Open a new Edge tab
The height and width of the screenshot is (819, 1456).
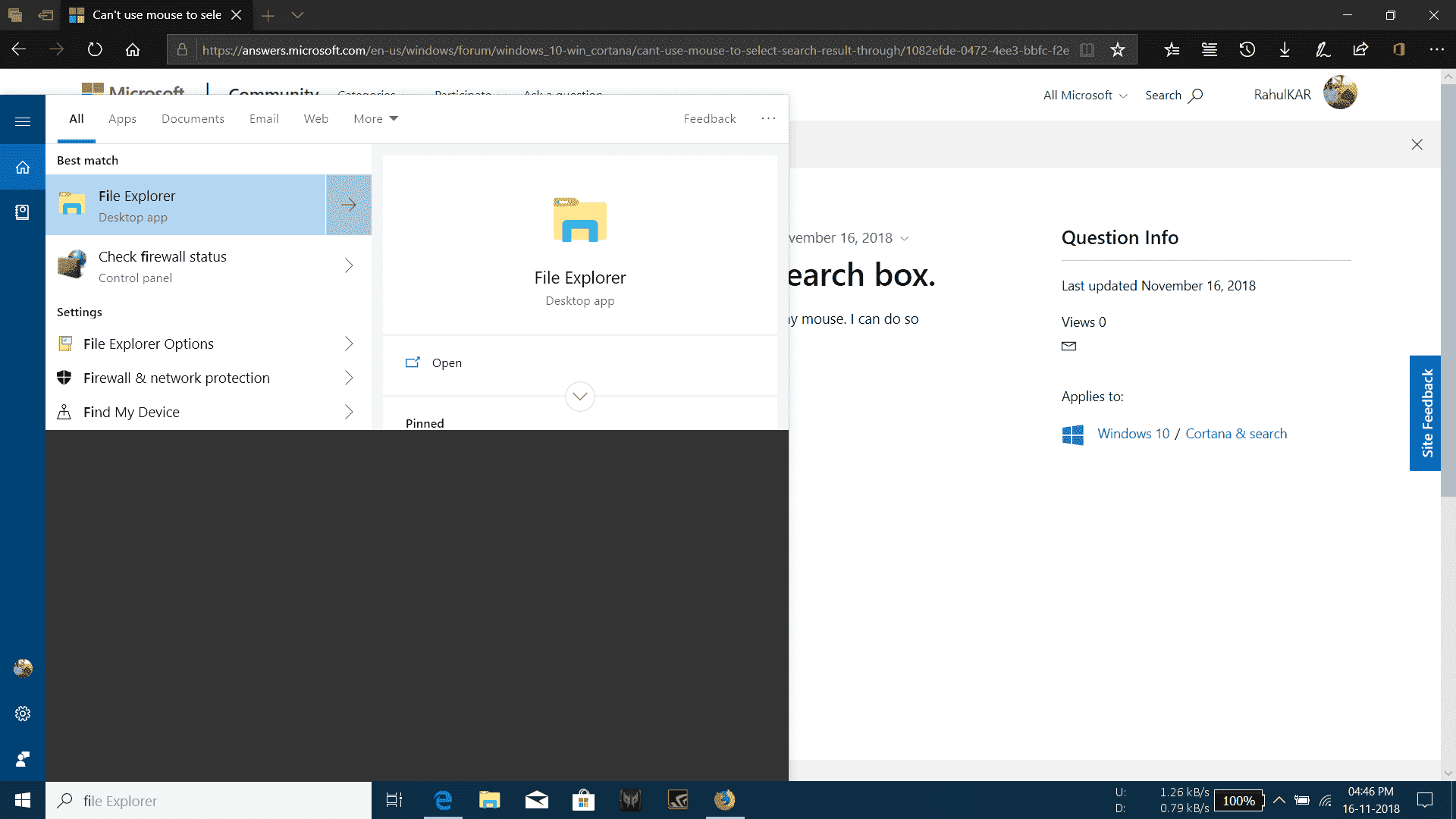pyautogui.click(x=268, y=15)
